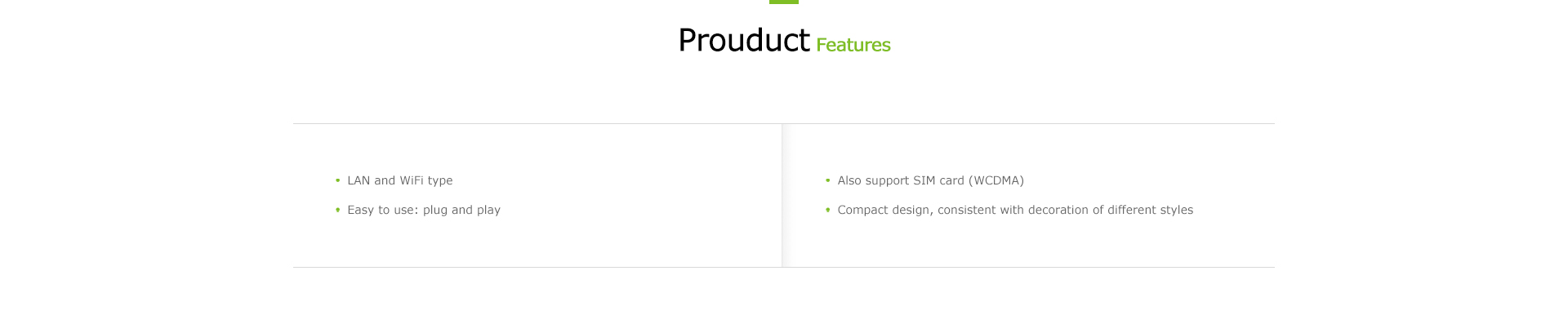Click the top horizontal line of feature box
This screenshot has height=333, width=1568.
[x=784, y=123]
